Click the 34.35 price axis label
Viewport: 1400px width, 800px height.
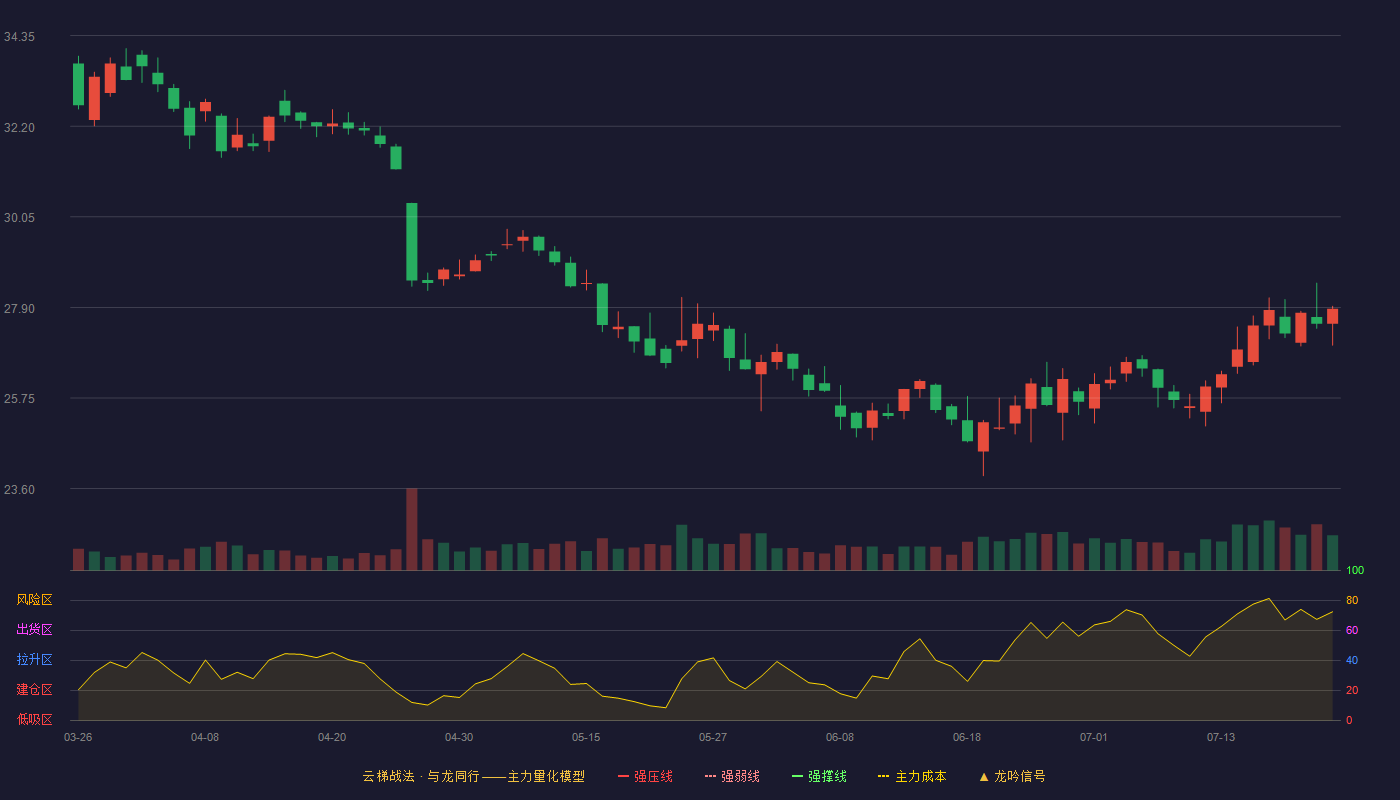coord(19,37)
